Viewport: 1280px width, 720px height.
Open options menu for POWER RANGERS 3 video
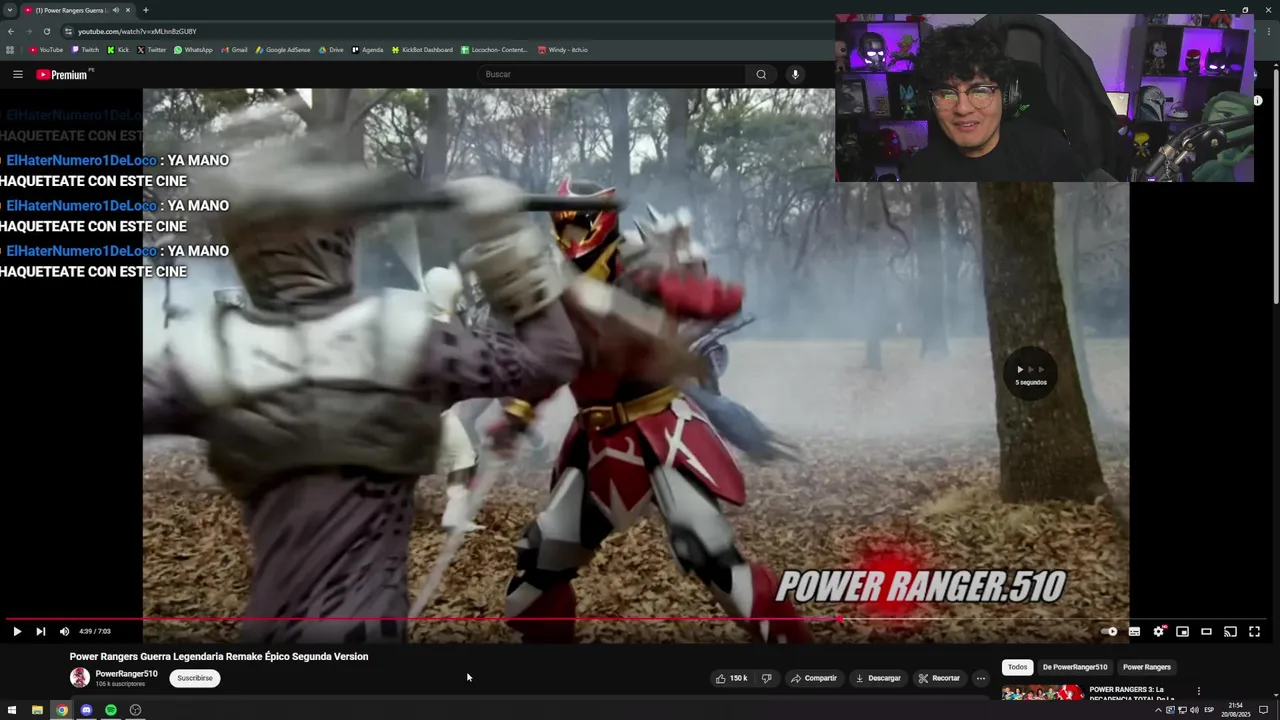[x=1198, y=691]
